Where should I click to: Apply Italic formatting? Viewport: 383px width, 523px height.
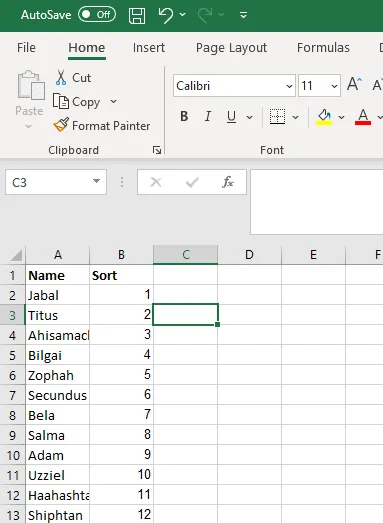(208, 116)
